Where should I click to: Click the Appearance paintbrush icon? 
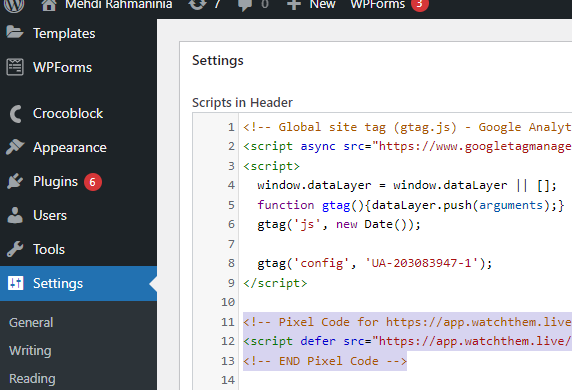click(x=15, y=147)
